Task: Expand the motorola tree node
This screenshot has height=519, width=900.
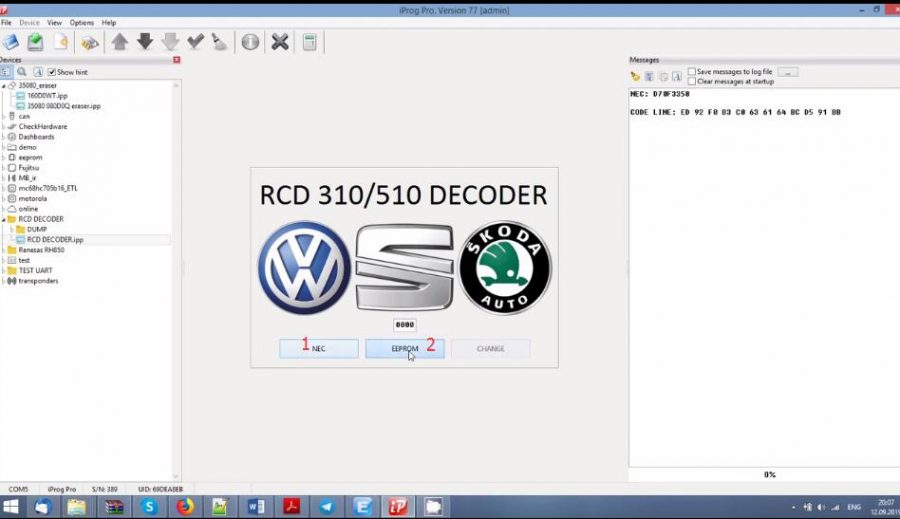Action: pyautogui.click(x=3, y=199)
